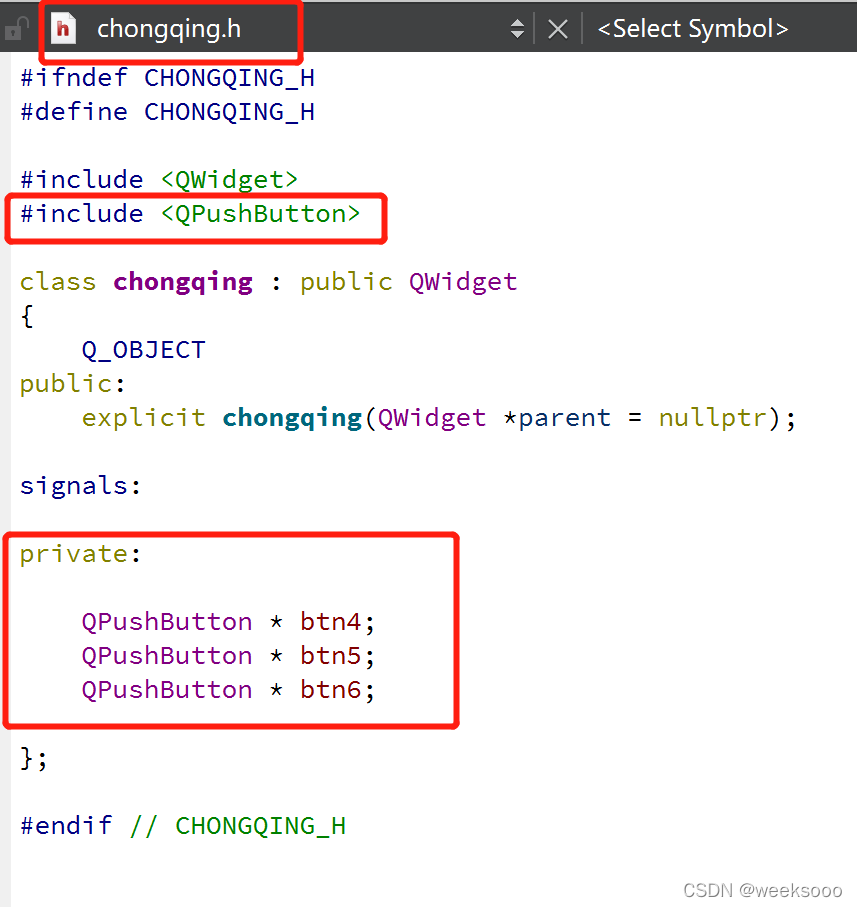Image resolution: width=857 pixels, height=907 pixels.
Task: Click the explicit keyword
Action: [x=143, y=418]
